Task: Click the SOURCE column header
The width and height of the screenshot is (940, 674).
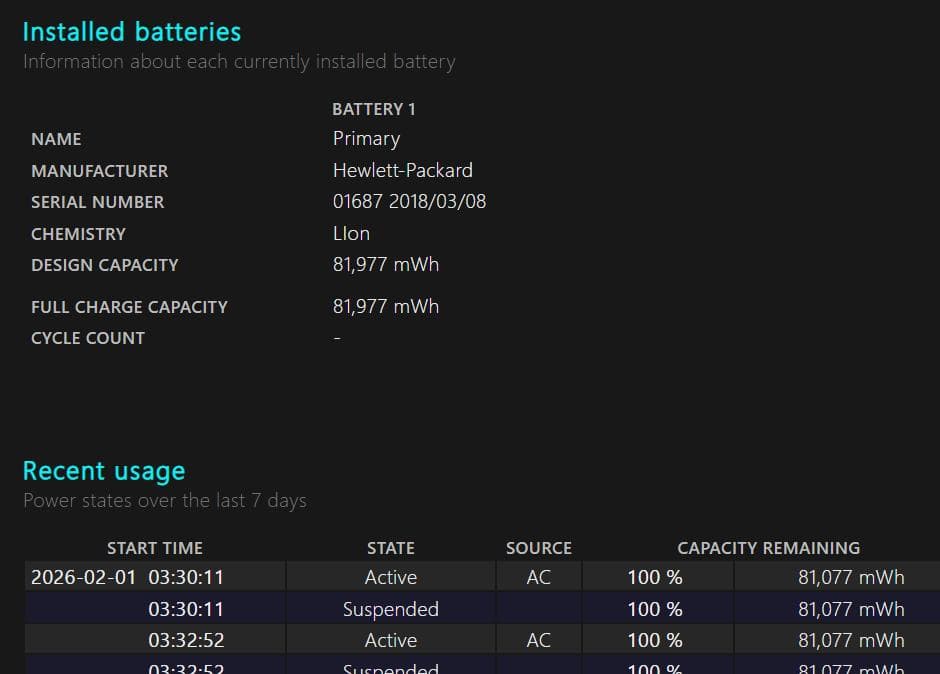Action: [538, 548]
